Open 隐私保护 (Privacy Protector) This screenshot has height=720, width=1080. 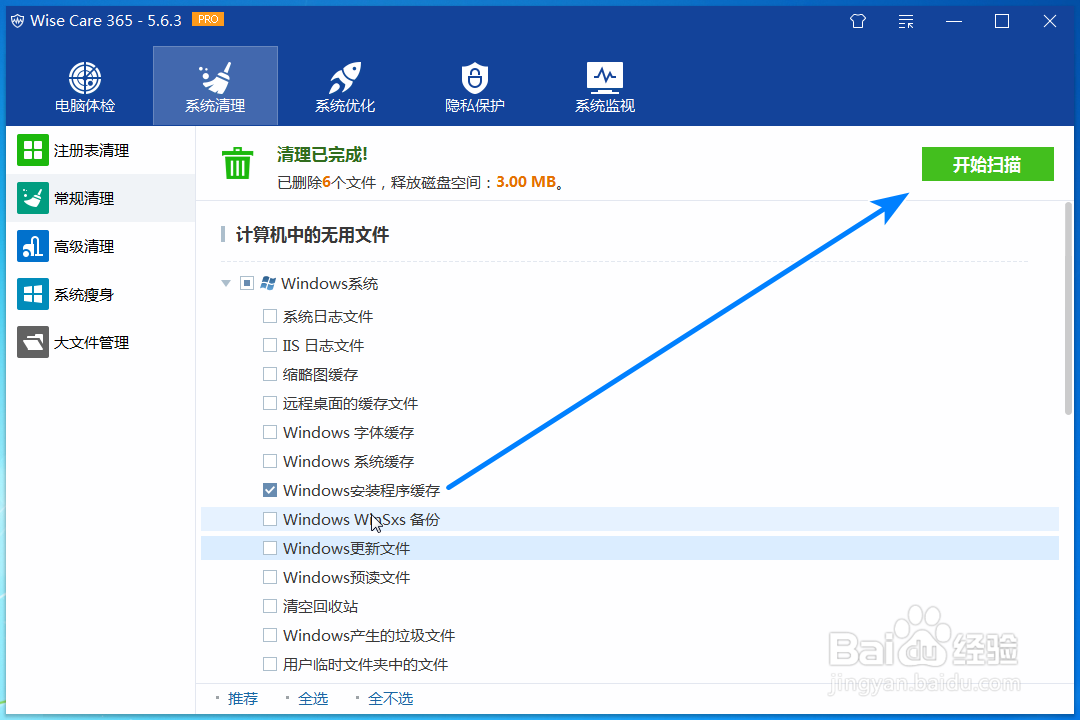click(x=474, y=85)
